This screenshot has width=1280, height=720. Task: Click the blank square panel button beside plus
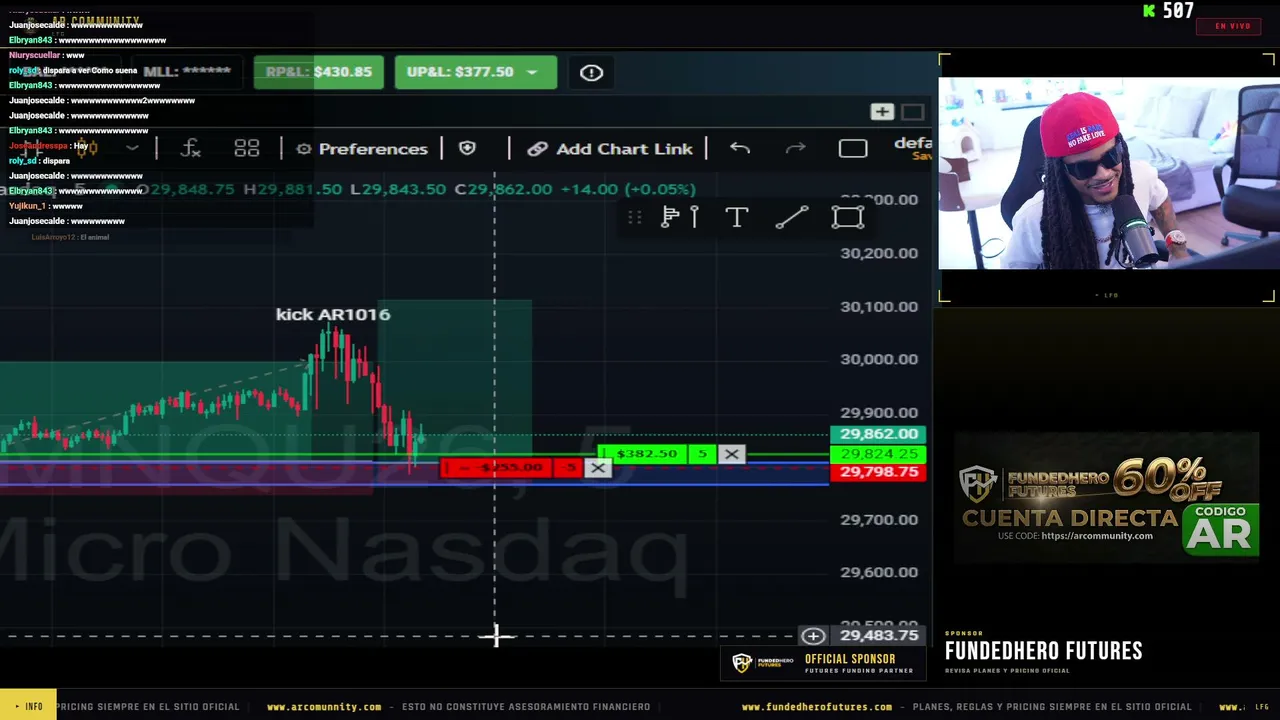(912, 112)
